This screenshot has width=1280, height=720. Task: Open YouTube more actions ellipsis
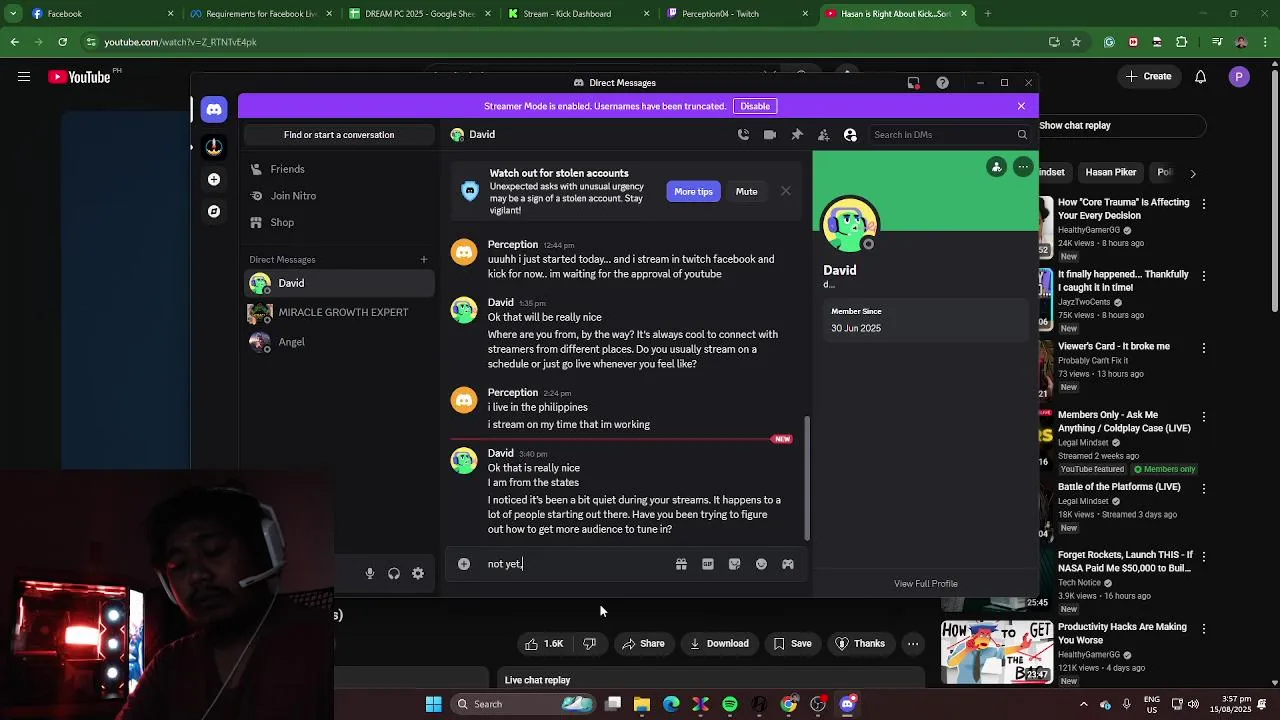click(913, 644)
